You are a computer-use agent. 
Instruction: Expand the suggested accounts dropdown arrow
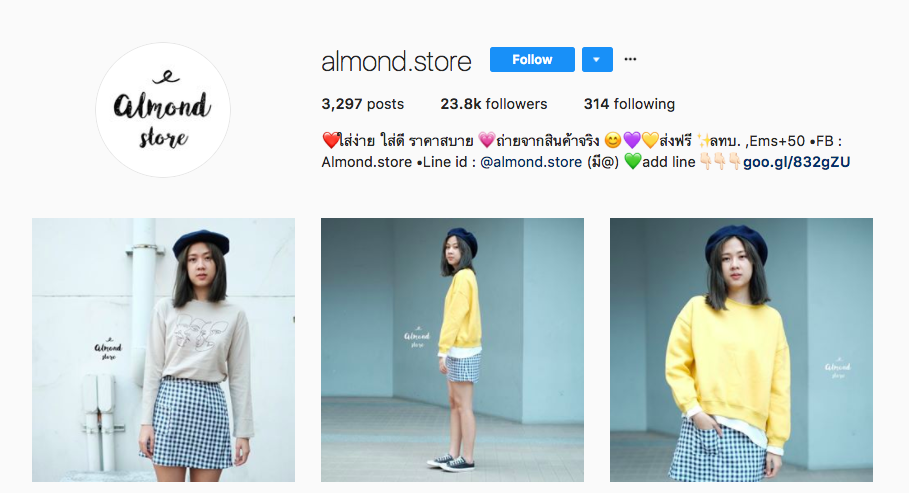pyautogui.click(x=597, y=60)
